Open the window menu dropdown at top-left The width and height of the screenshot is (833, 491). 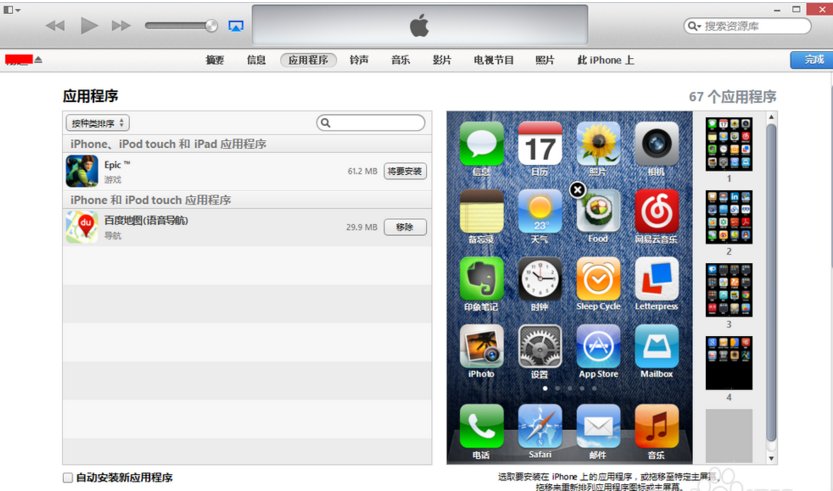tap(12, 10)
